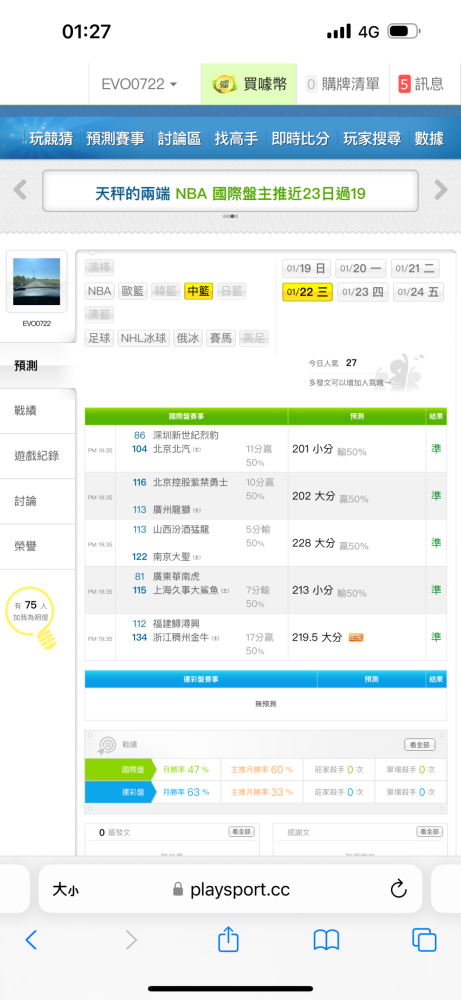Choose date 01/20 一
The width and height of the screenshot is (461, 1000).
(x=362, y=268)
